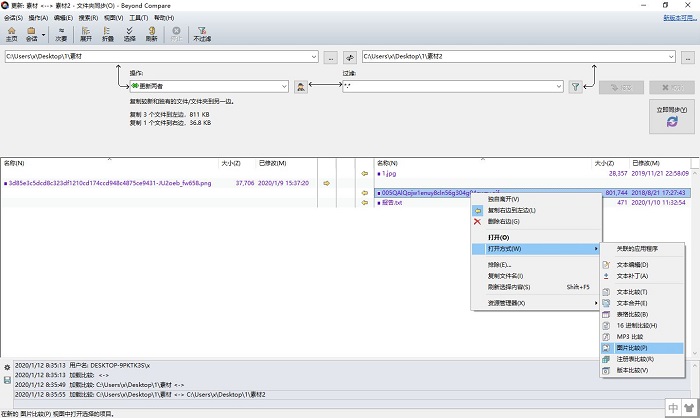The image size is (700, 418).
Task: Click the 刷新 (Refresh) toolbar icon
Action: pos(151,34)
